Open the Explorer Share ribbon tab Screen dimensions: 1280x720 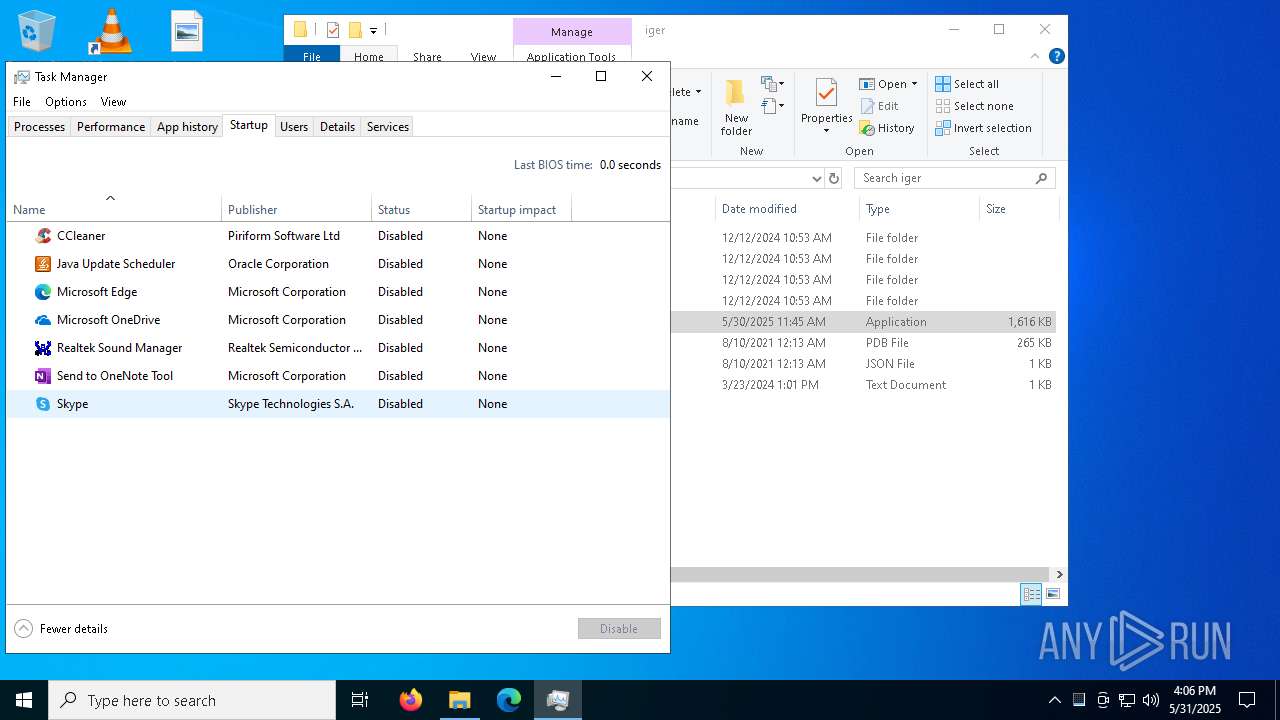coord(427,57)
